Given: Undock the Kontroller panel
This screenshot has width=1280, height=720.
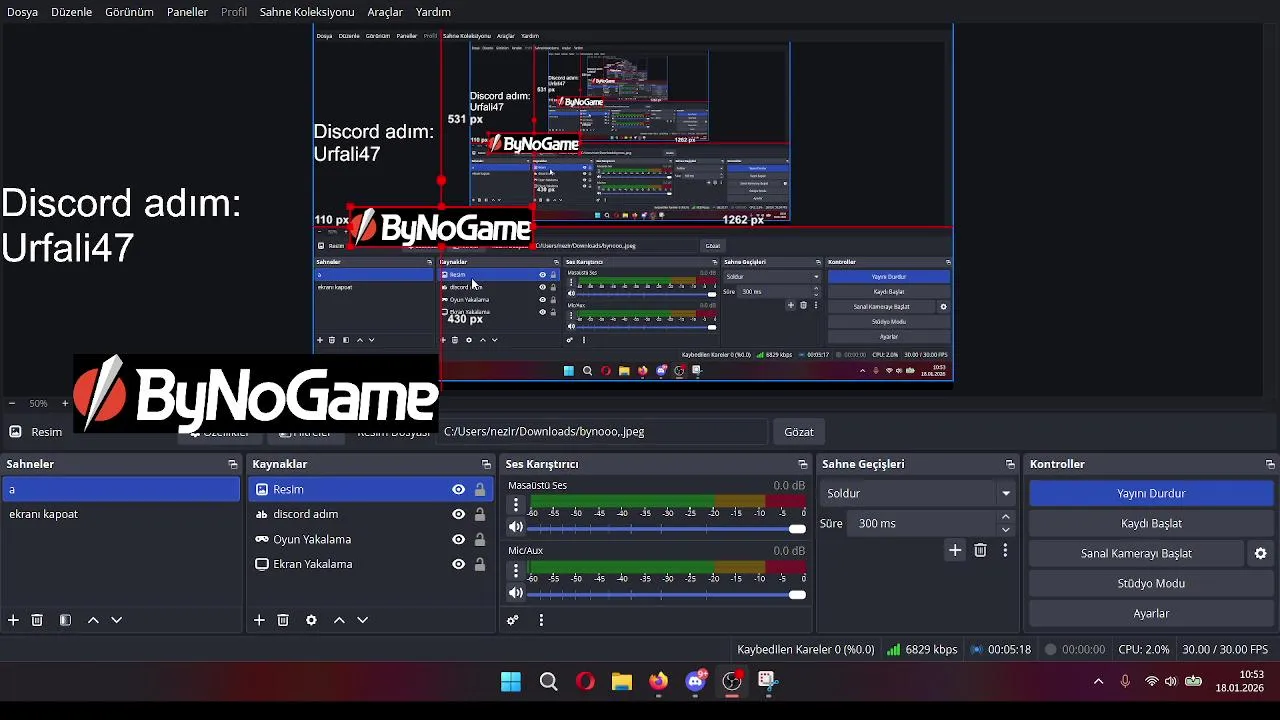Looking at the screenshot, I should (x=1270, y=464).
